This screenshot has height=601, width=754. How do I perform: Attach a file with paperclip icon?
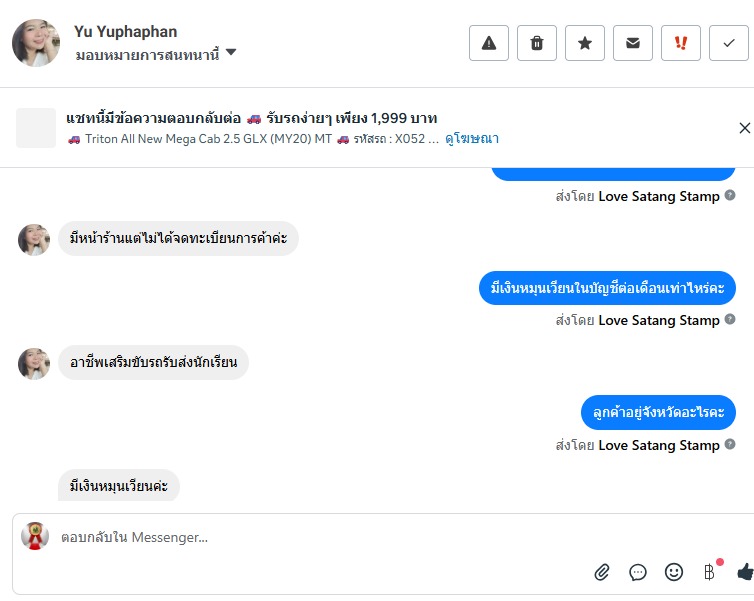602,572
